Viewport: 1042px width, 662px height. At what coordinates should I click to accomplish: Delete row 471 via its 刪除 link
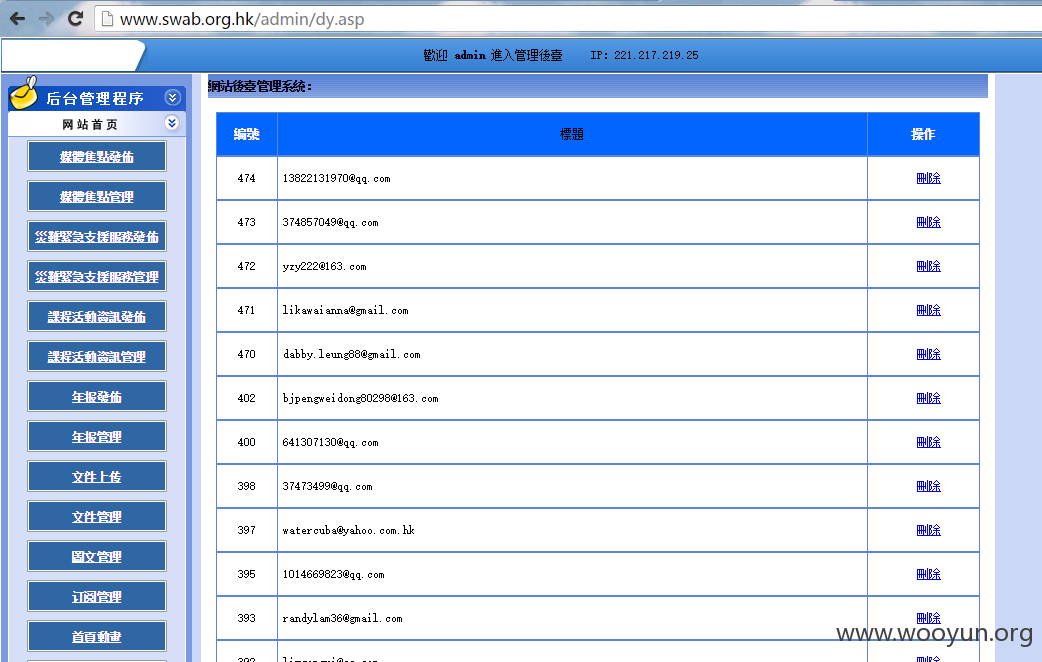(928, 310)
